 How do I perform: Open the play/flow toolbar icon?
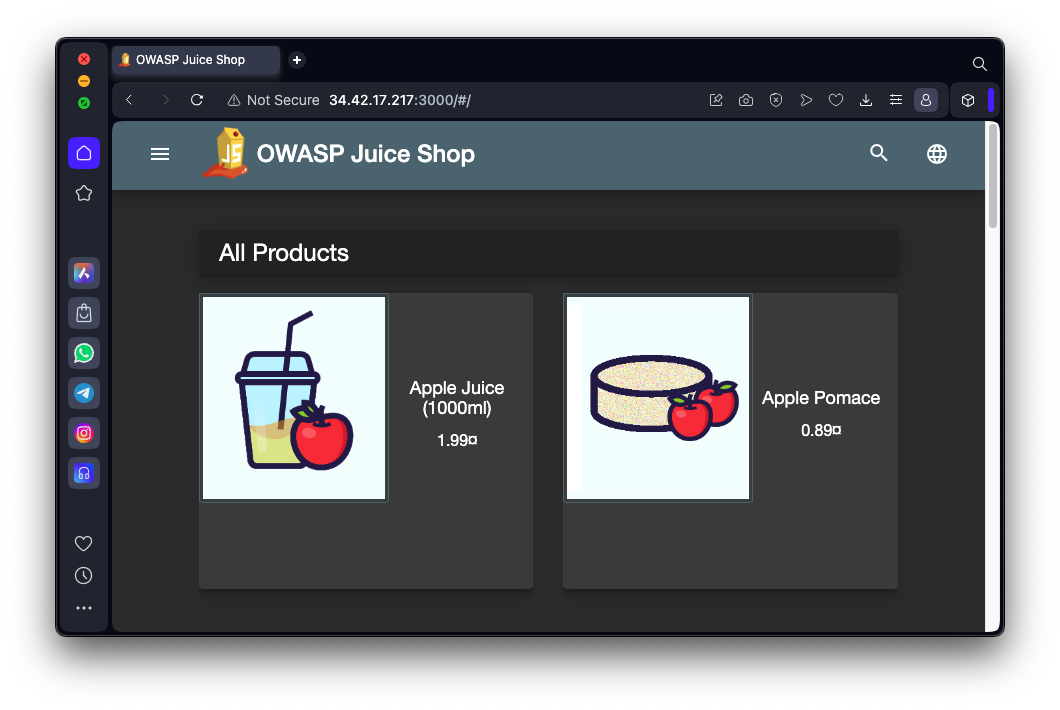click(806, 100)
